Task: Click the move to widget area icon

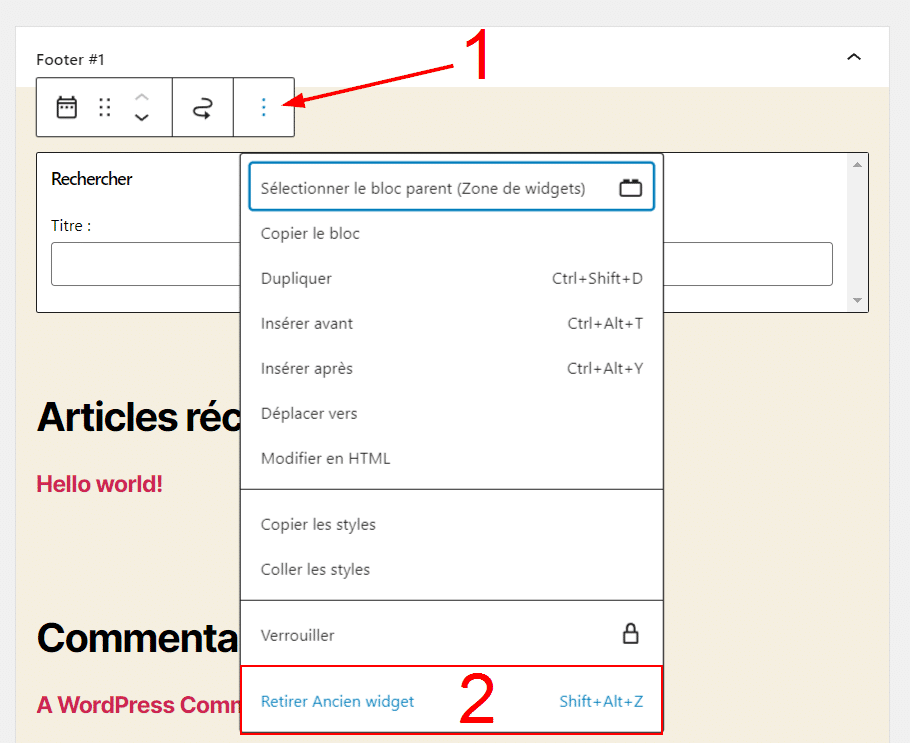Action: tap(202, 108)
